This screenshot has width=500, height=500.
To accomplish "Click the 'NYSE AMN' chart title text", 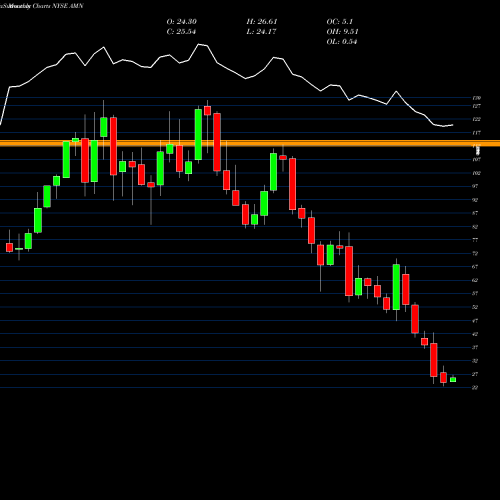I will pyautogui.click(x=68, y=6).
